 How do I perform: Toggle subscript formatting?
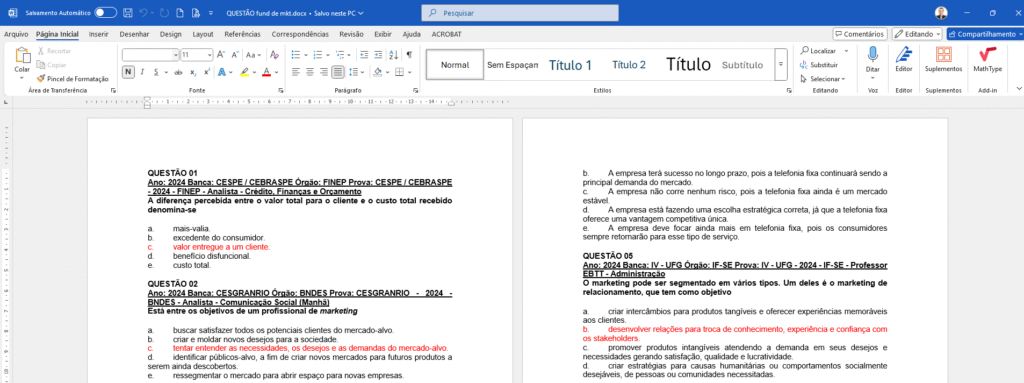click(x=193, y=72)
